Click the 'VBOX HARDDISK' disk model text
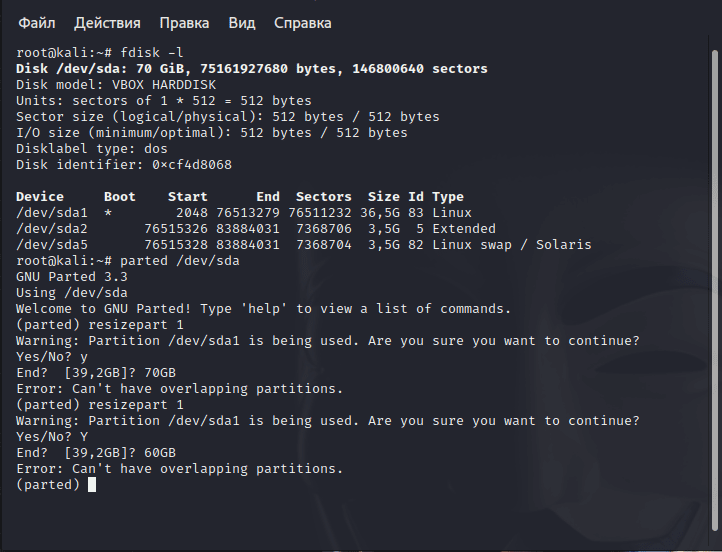The image size is (722, 552). point(164,85)
